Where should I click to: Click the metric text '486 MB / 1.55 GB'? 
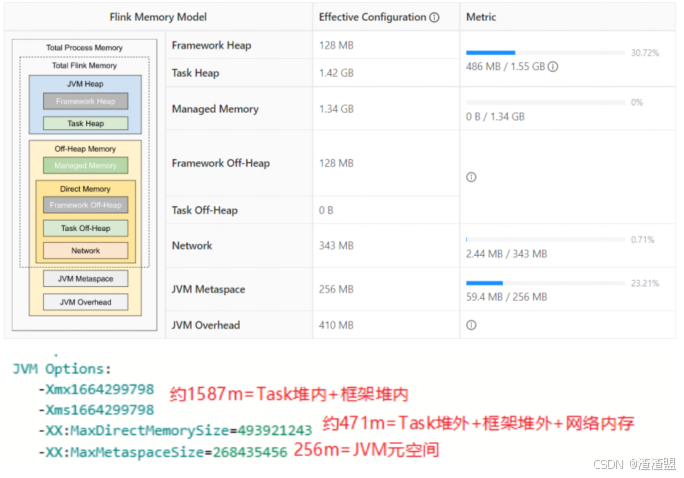point(506,67)
